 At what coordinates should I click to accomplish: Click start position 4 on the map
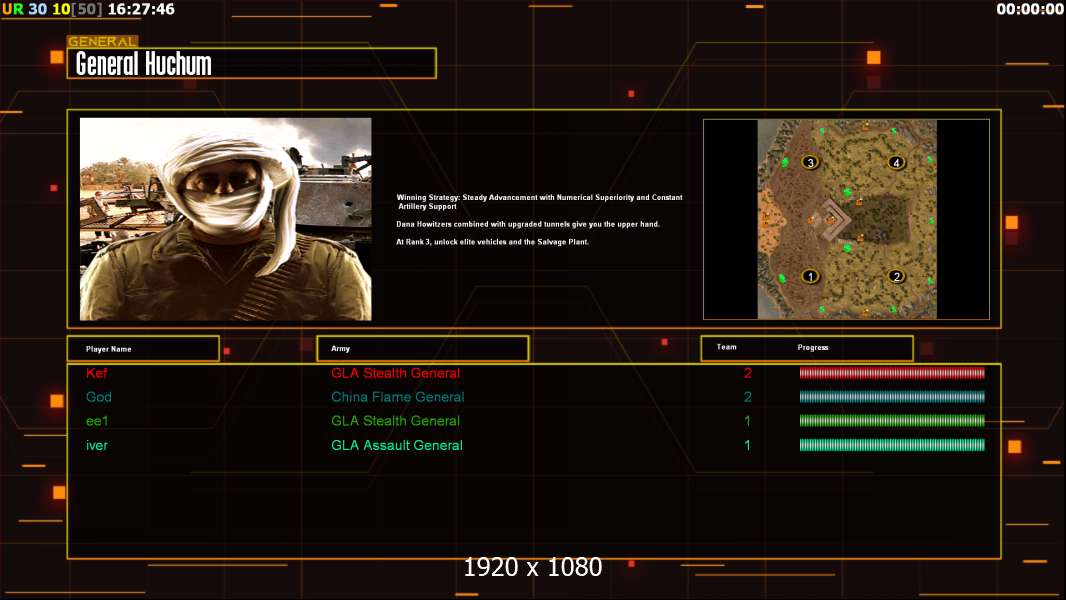[x=897, y=162]
